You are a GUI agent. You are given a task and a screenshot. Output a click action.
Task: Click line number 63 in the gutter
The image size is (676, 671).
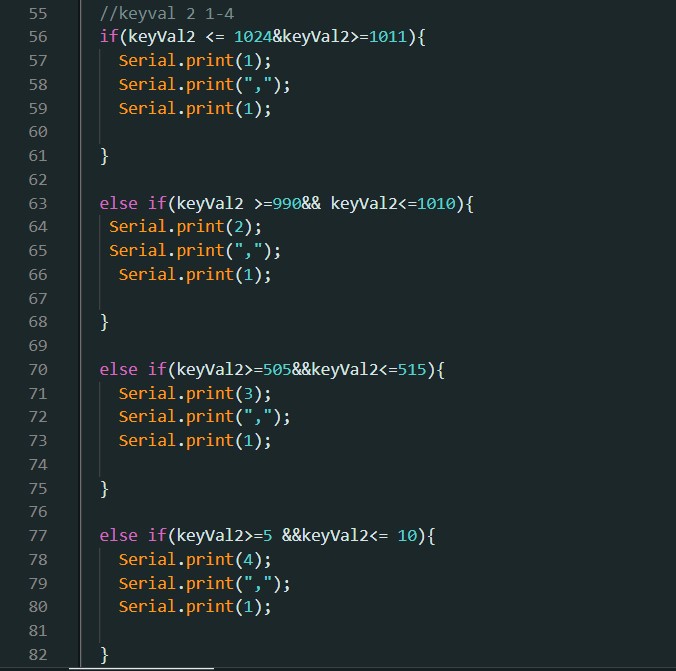click(38, 203)
